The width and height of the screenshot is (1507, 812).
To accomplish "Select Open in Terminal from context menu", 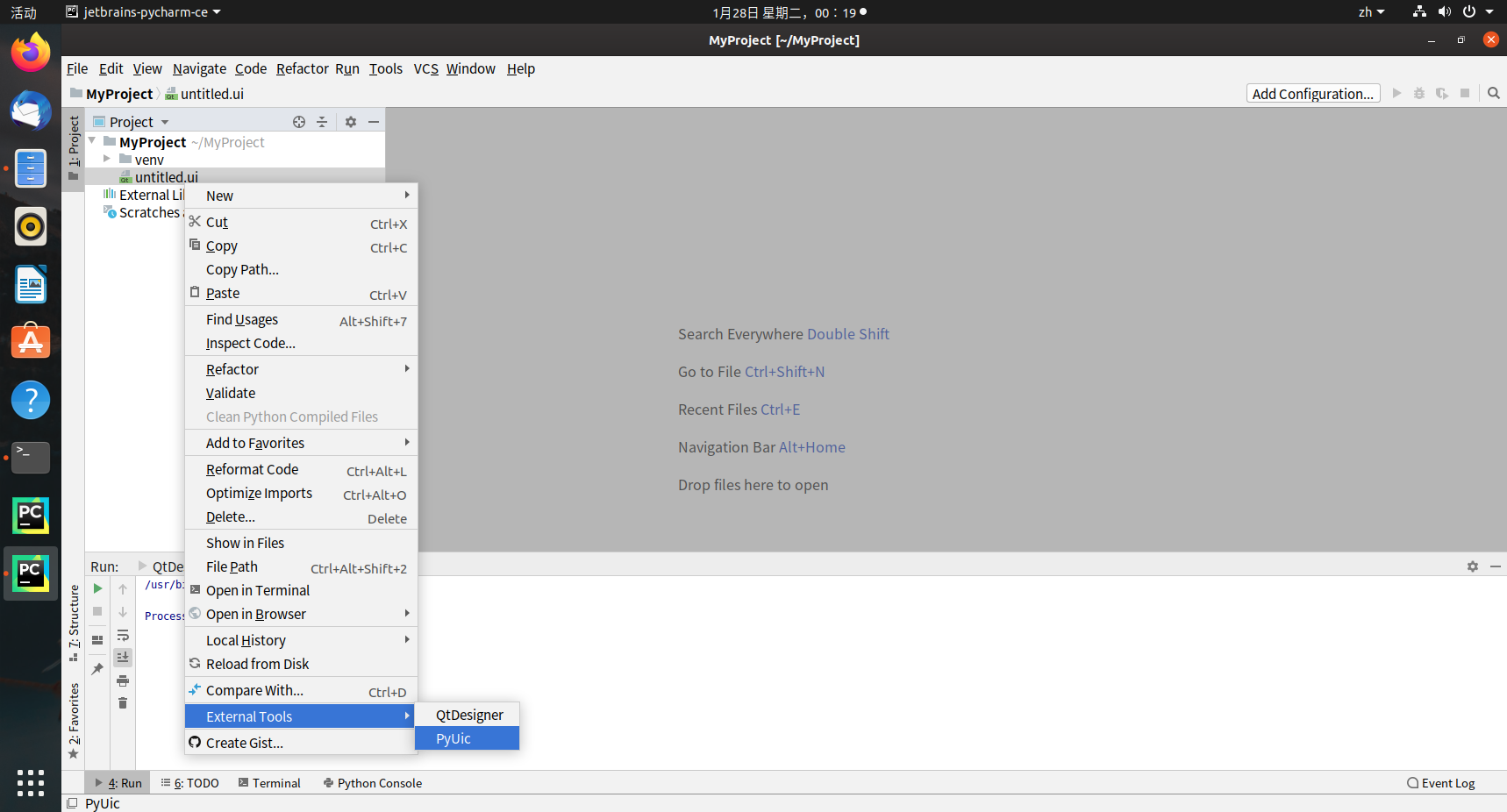I will [301, 590].
